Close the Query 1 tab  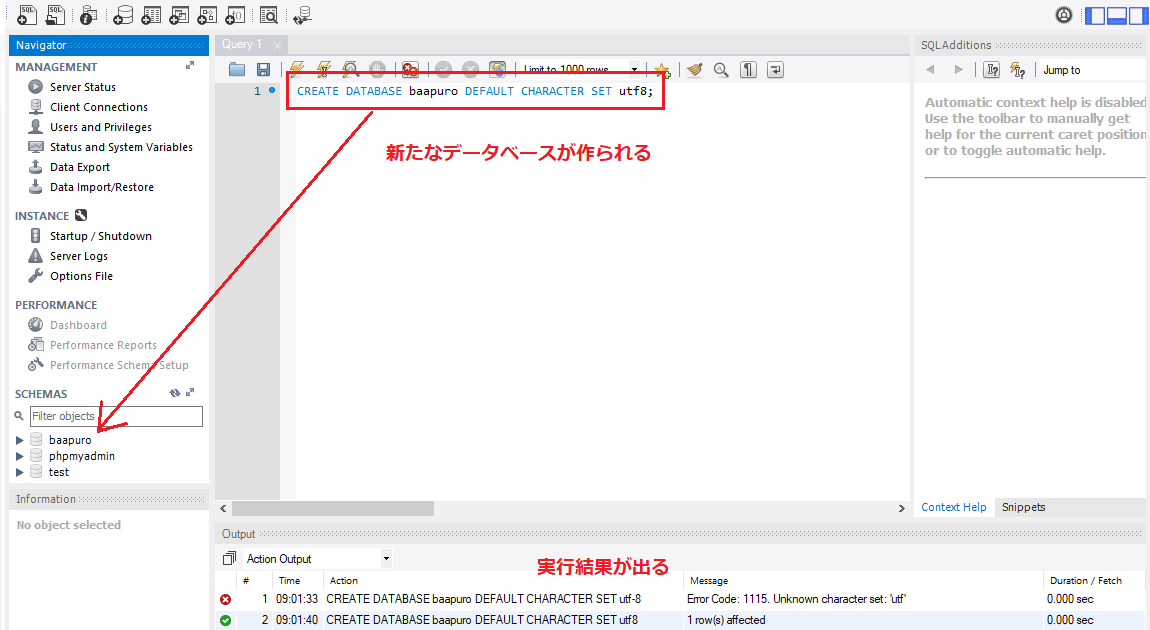pos(277,45)
